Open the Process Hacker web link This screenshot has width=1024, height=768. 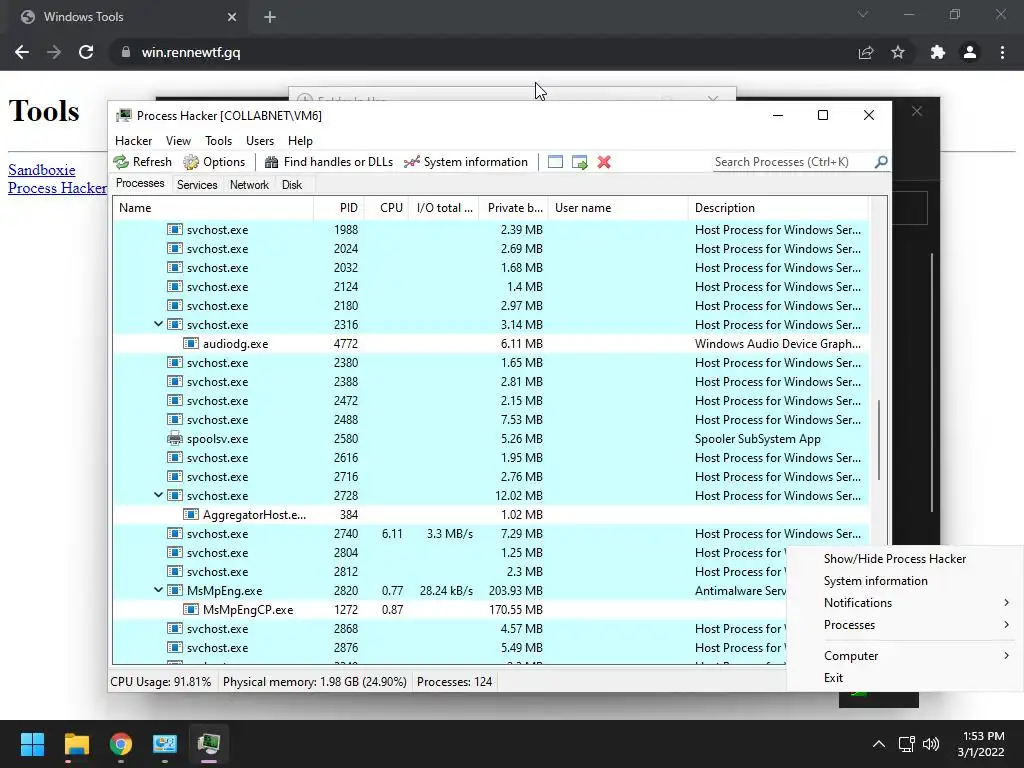(57, 188)
